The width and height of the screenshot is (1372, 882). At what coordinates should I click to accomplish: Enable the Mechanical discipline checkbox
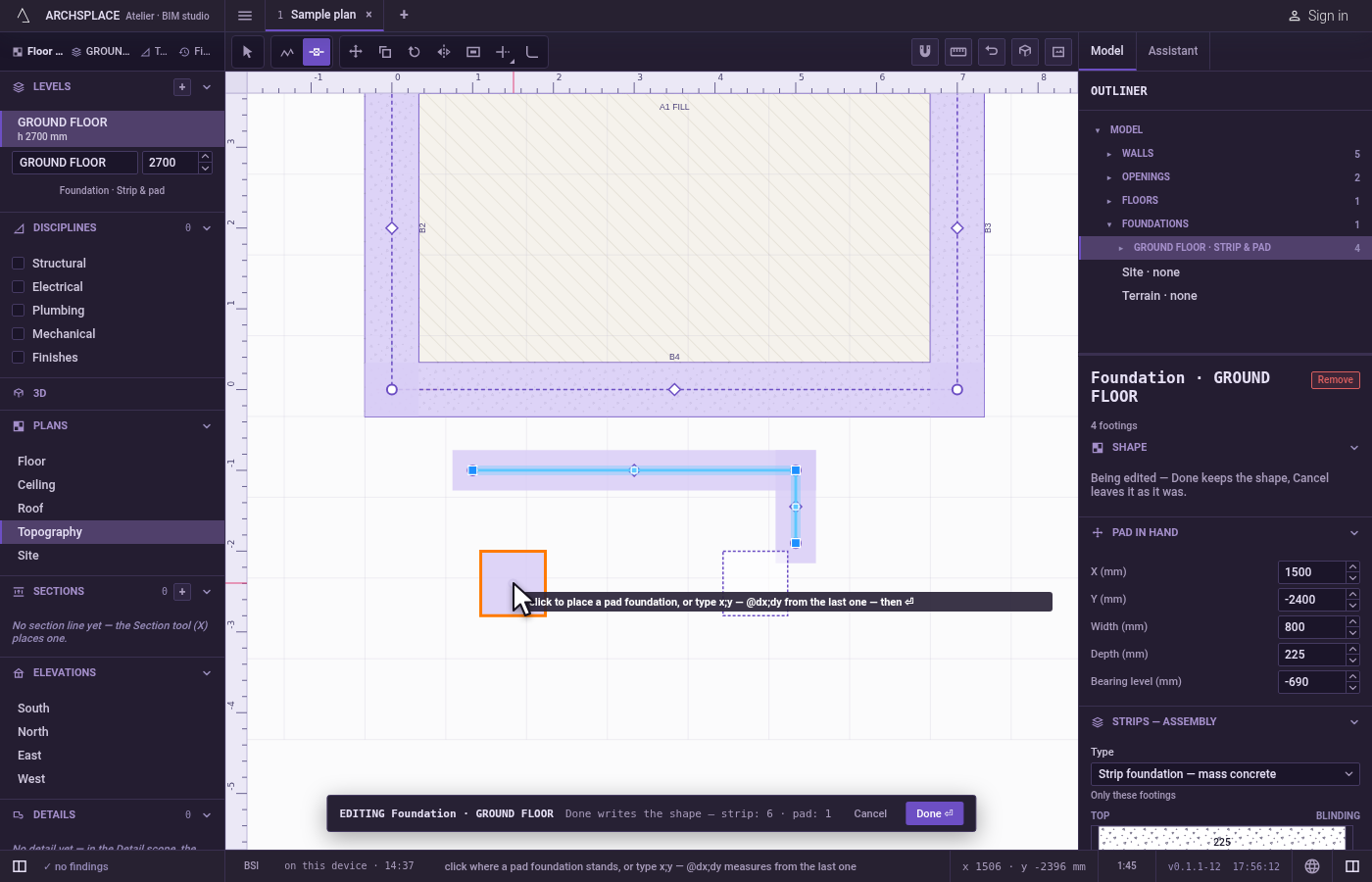coord(18,334)
